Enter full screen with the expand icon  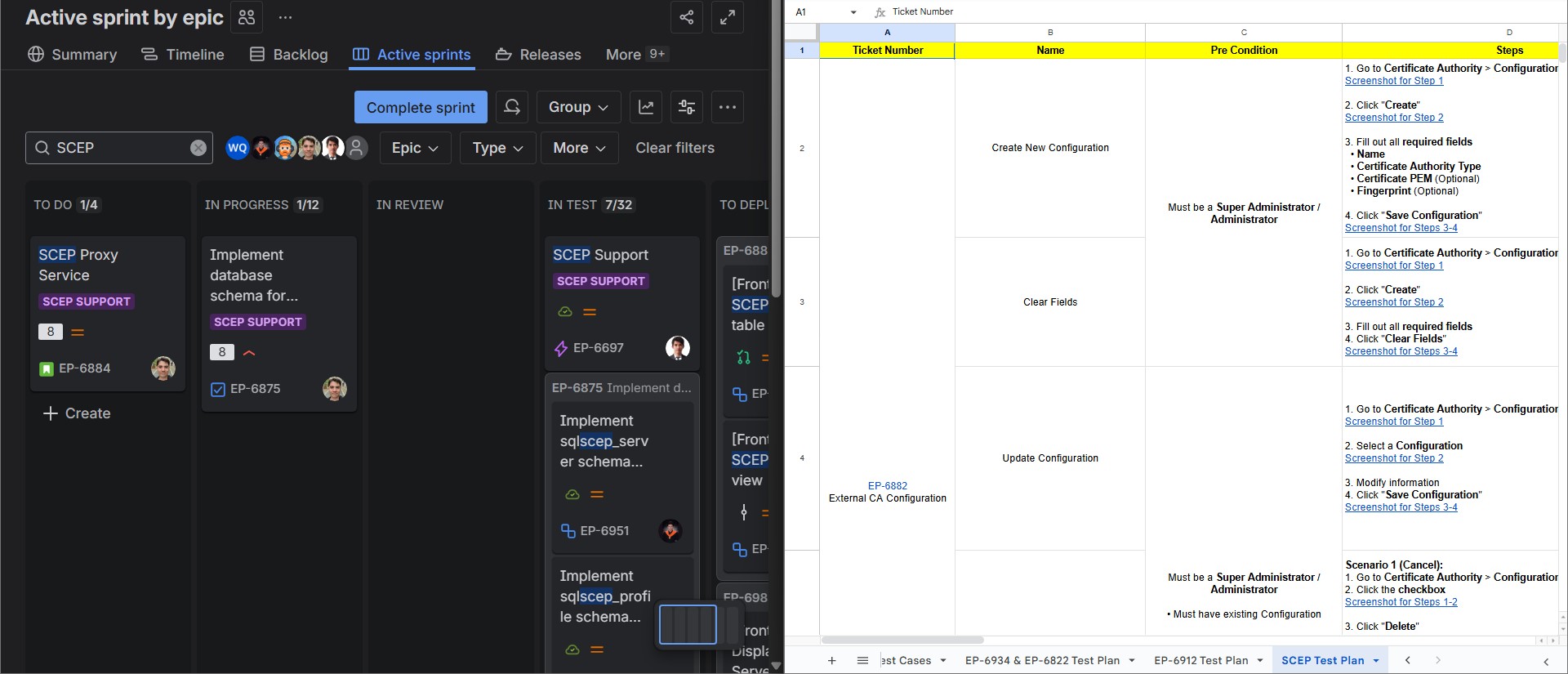[727, 17]
